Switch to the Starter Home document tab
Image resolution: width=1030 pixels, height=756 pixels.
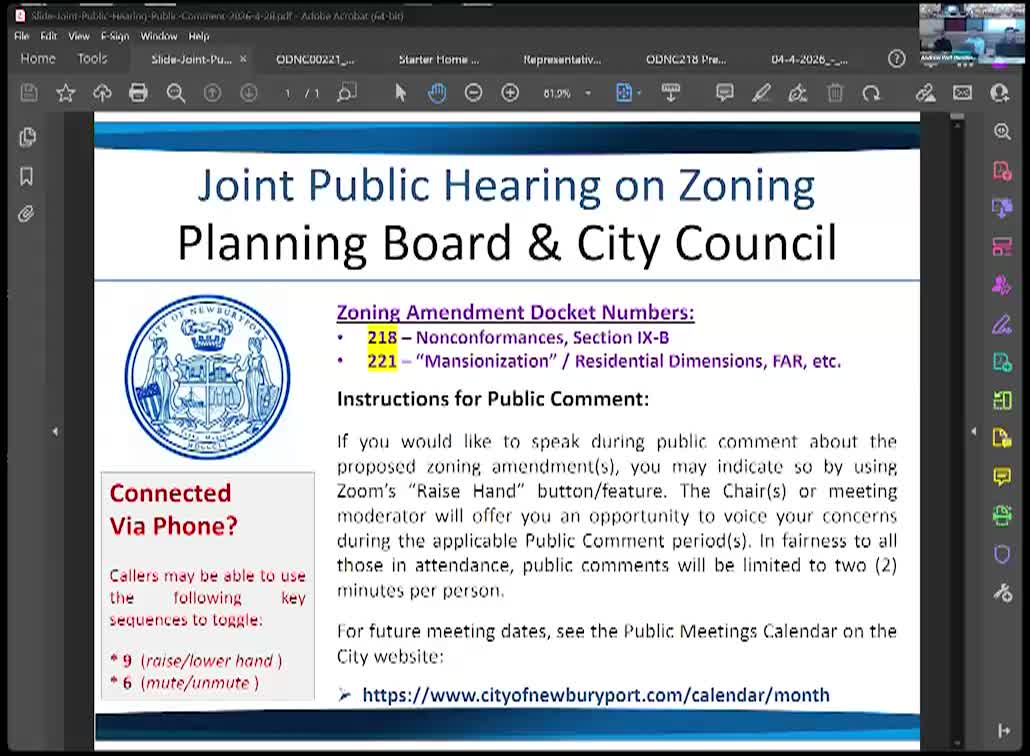(439, 59)
